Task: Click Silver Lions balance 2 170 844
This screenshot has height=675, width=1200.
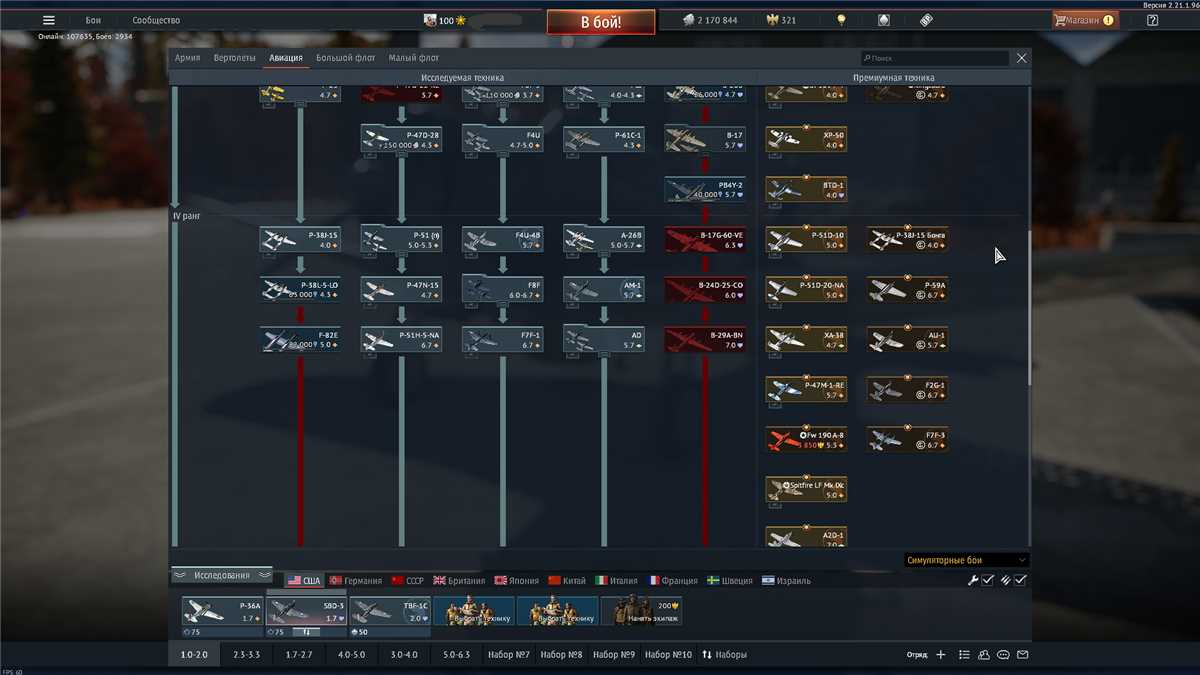Action: click(710, 20)
